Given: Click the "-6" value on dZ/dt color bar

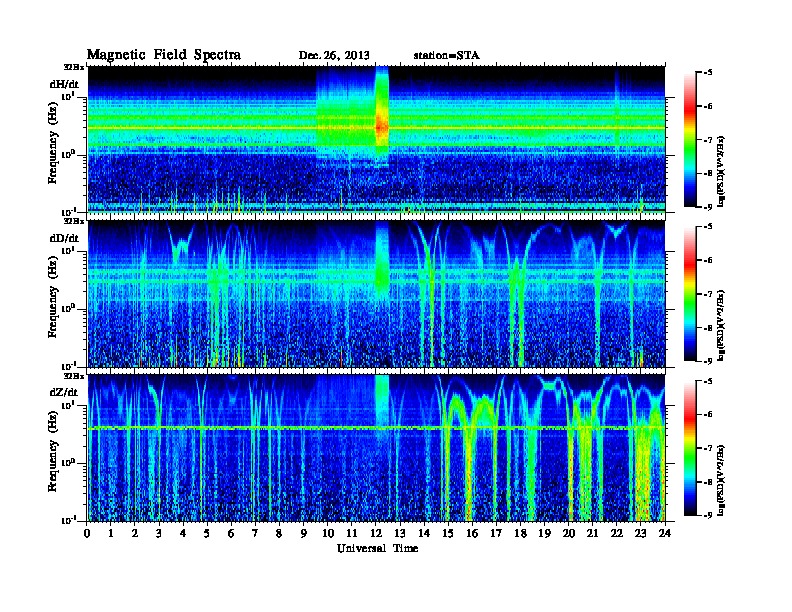Looking at the screenshot, I should pos(708,415).
